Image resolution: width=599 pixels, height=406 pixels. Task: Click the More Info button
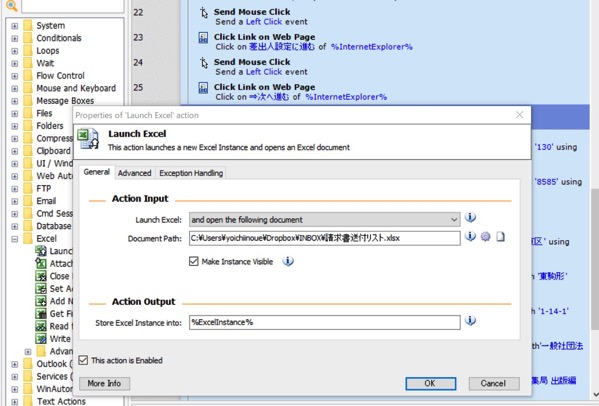coord(104,383)
